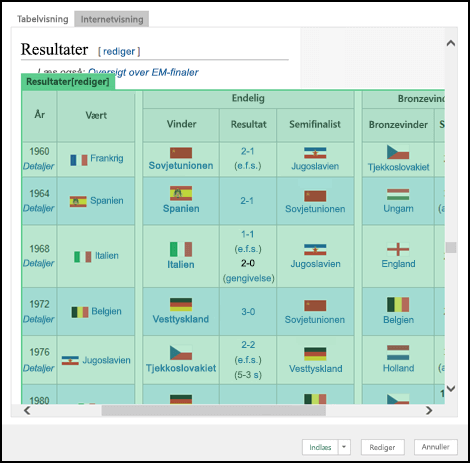470x463 pixels.
Task: Click the Holland bronze winner link
Action: [x=398, y=368]
